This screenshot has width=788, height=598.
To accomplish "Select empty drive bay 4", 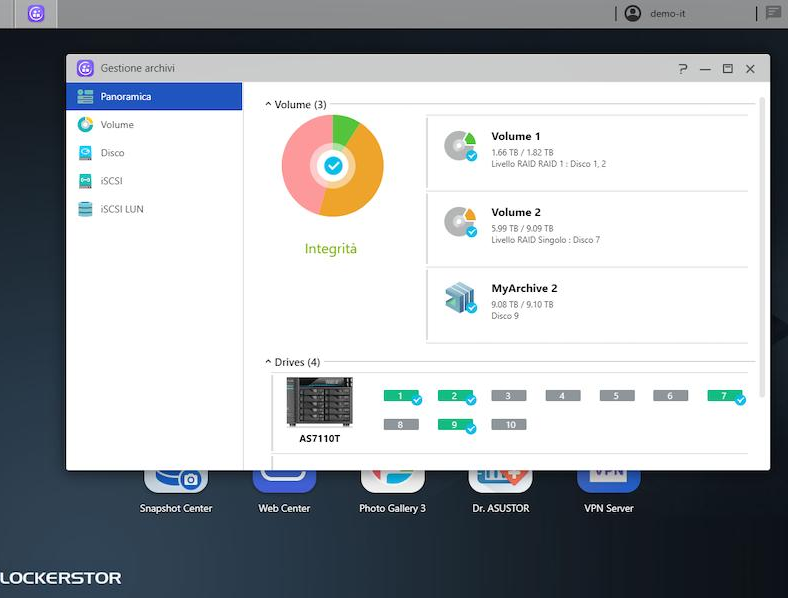I will [x=563, y=396].
